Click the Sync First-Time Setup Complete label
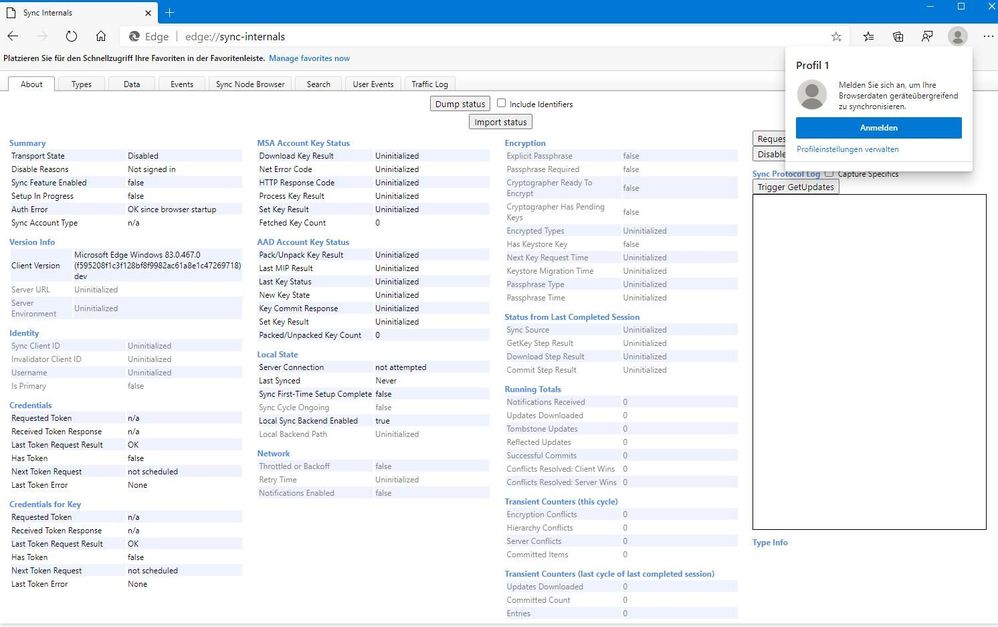 point(315,394)
